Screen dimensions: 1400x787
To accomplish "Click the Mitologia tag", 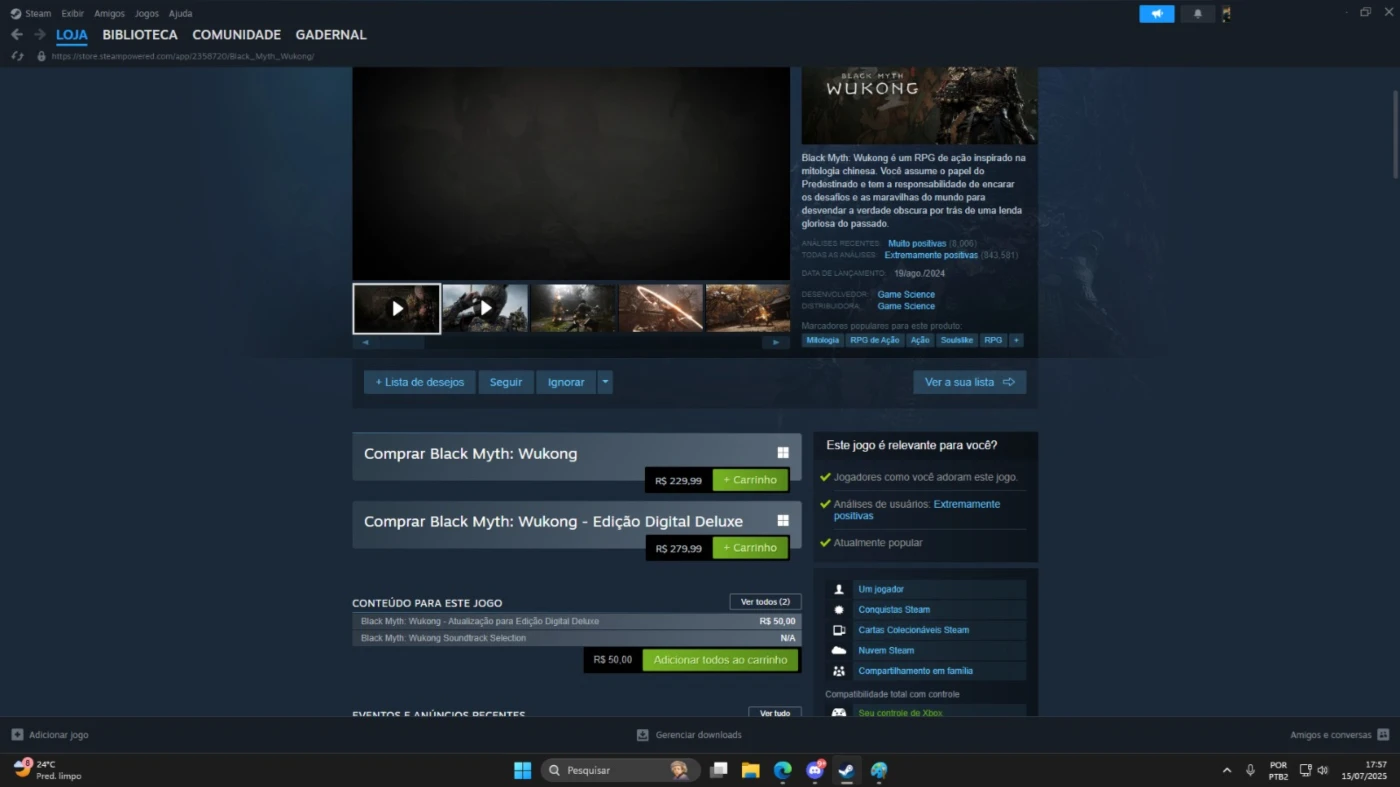I will tap(823, 340).
